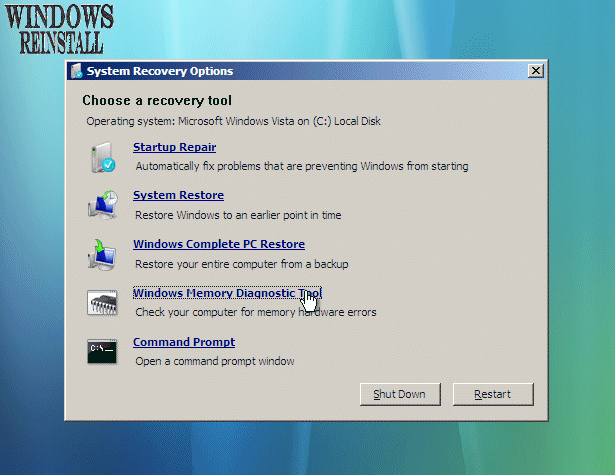615x475 pixels.
Task: Click the 'Choose a recovery tool' heading
Action: [x=157, y=101]
